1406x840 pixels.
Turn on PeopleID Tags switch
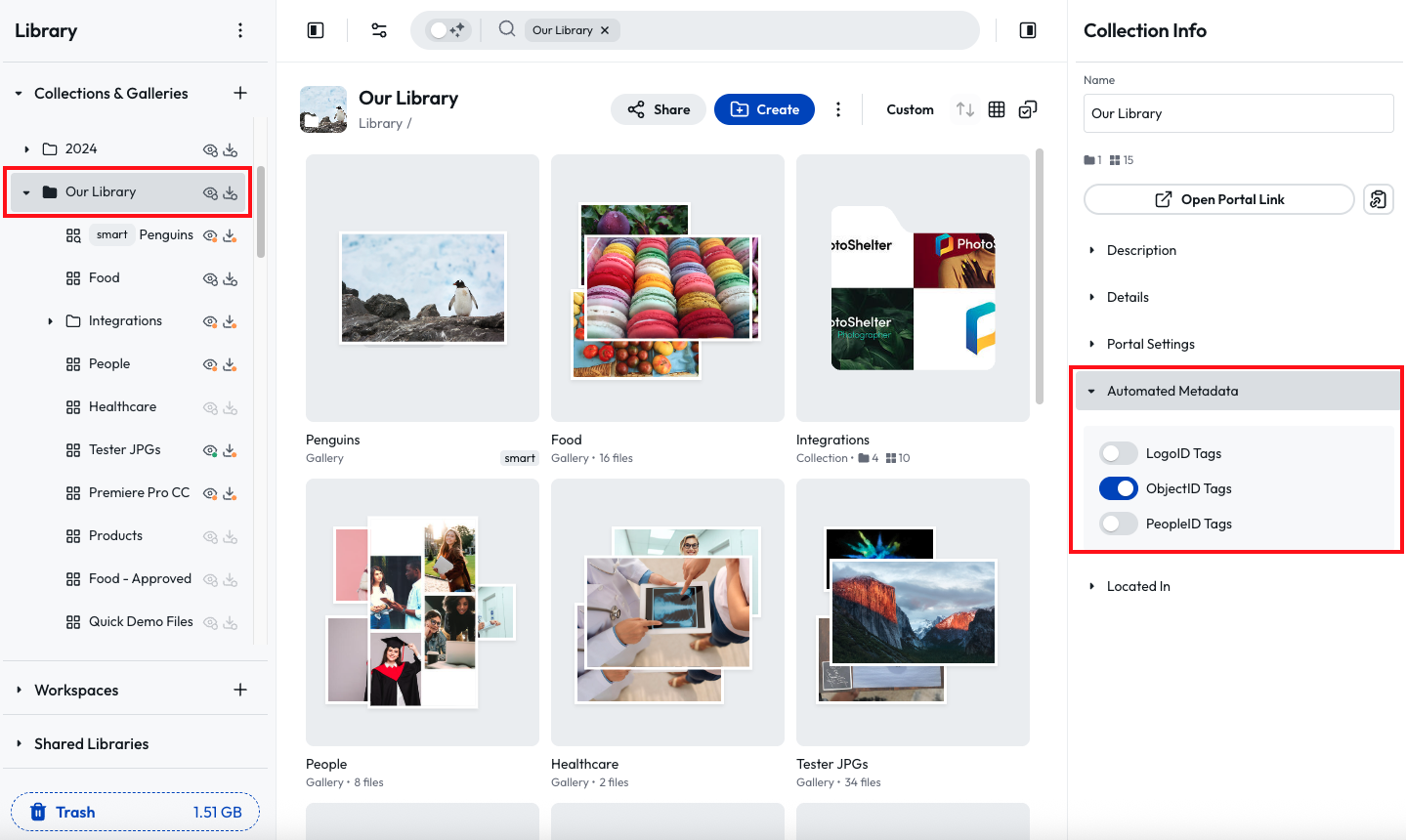click(1118, 524)
